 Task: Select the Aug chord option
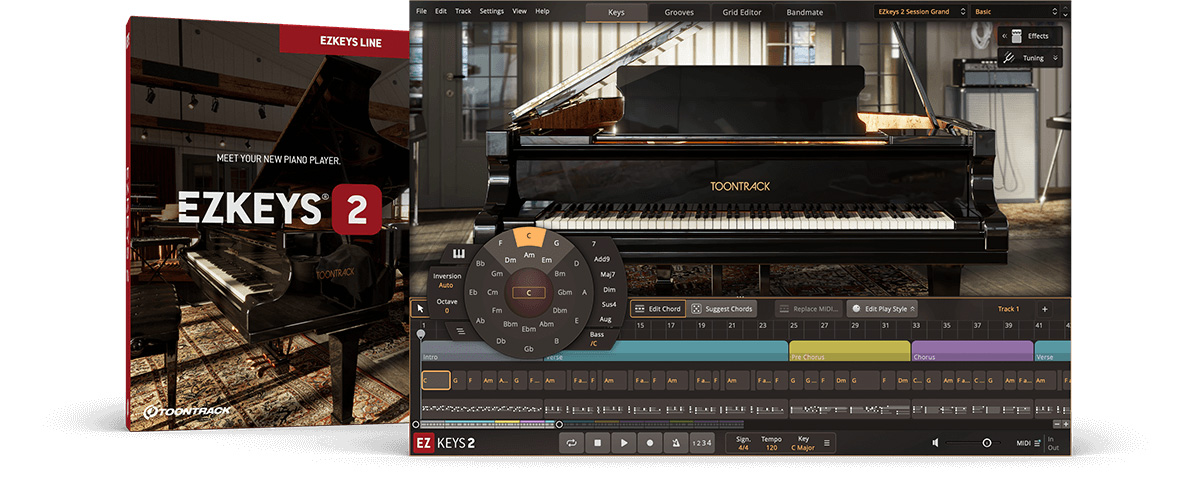605,319
